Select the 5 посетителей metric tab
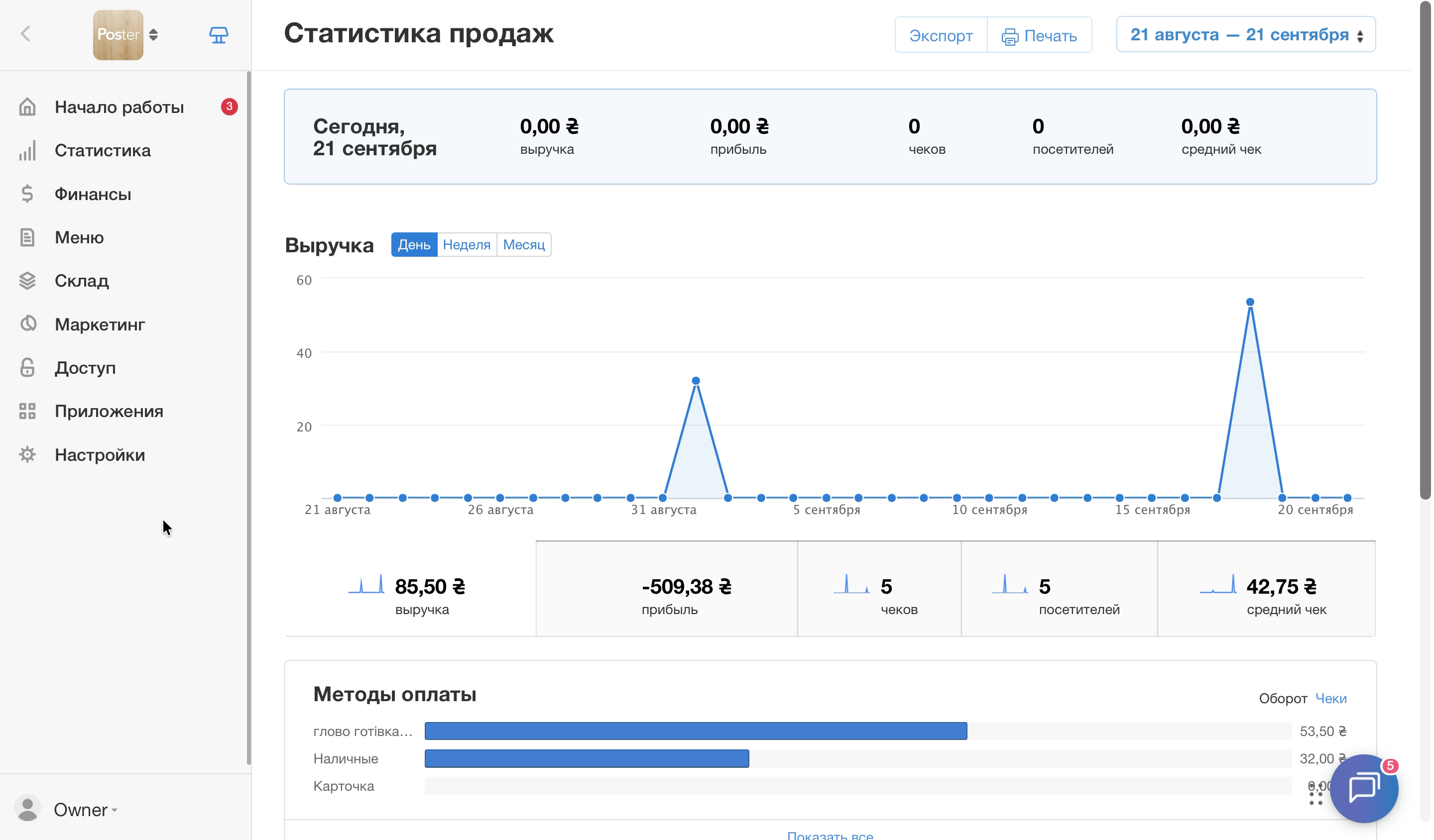Viewport: 1434px width, 840px height. [1059, 589]
